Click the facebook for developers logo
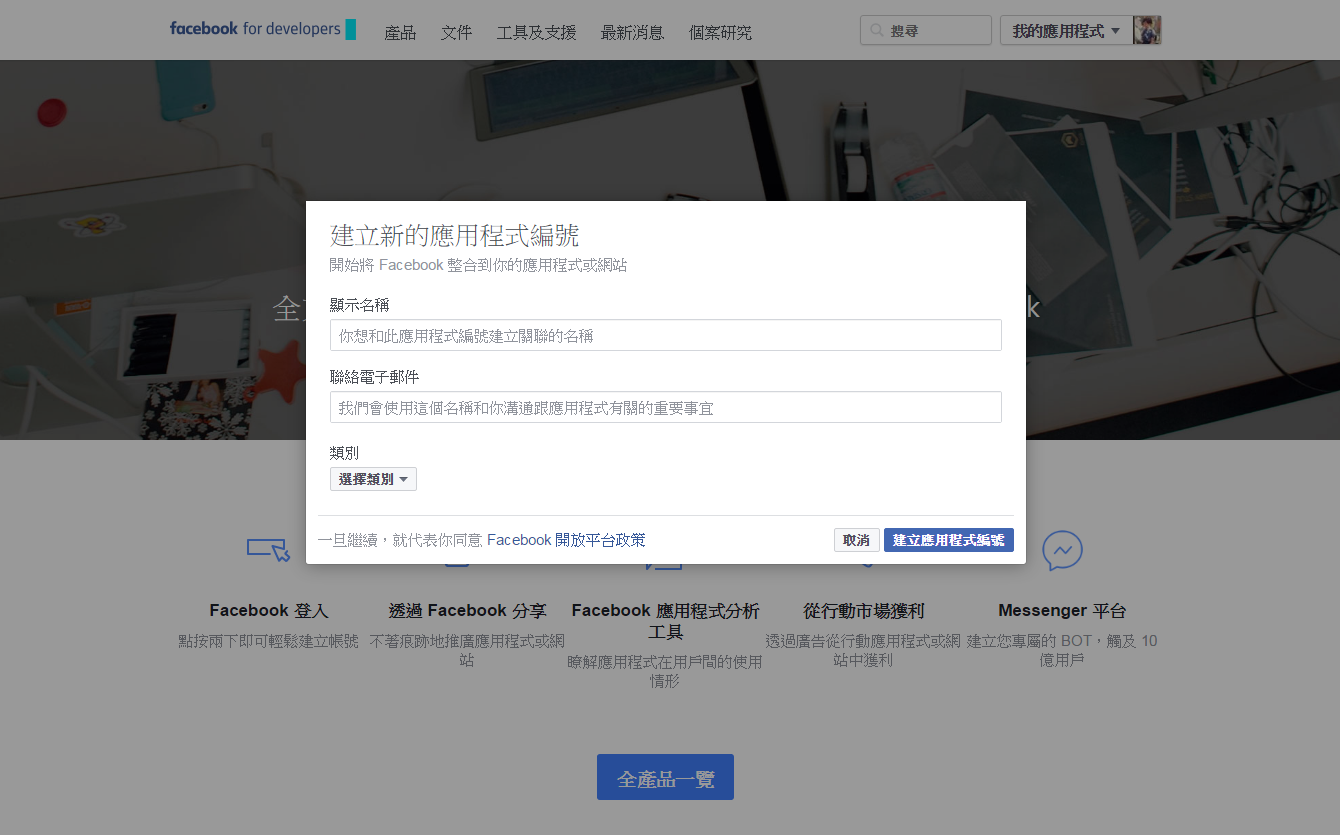Image resolution: width=1340 pixels, height=835 pixels. click(262, 29)
